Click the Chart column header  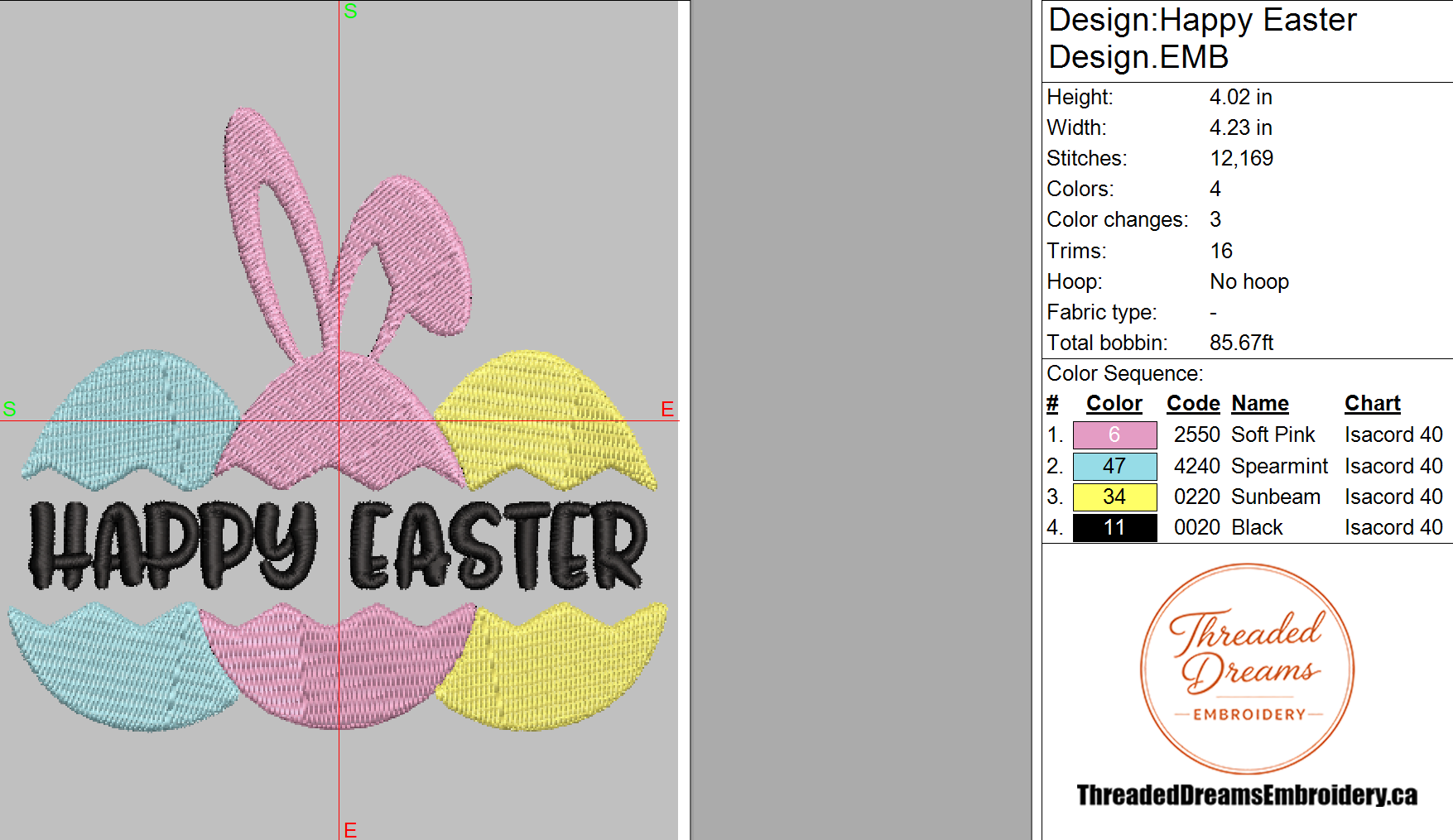(x=1372, y=404)
